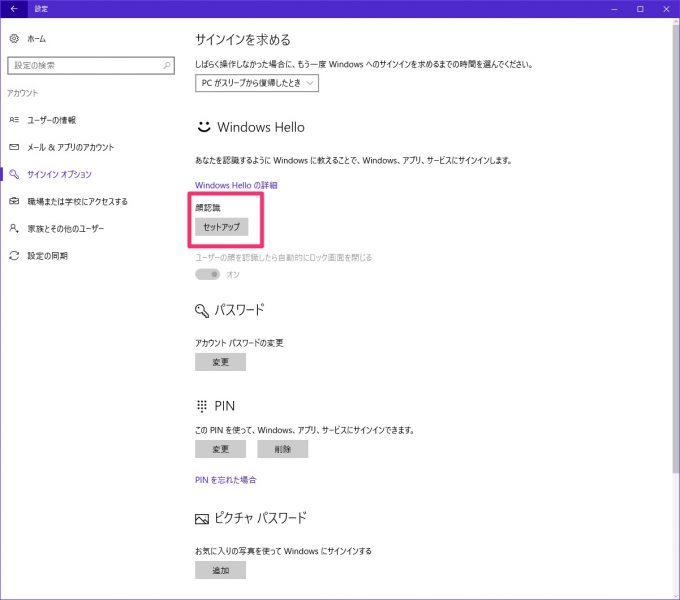Click the vertical scrollbar on the right
Screen dimensions: 680x600
click(676, 247)
